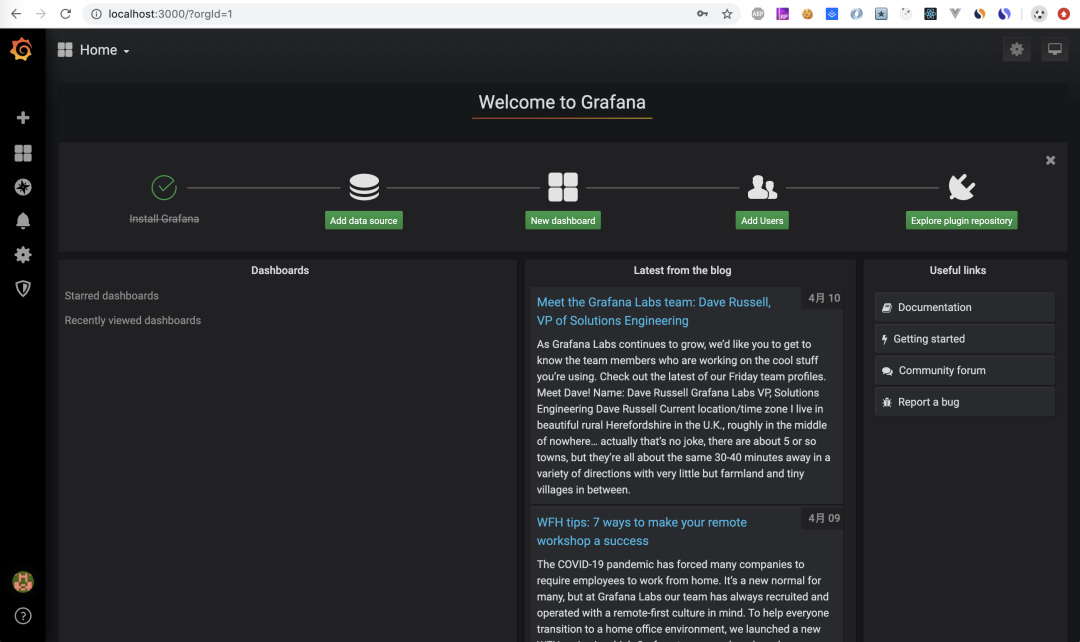Open the Help question mark icon
Viewport: 1080px width, 642px height.
pyautogui.click(x=23, y=616)
